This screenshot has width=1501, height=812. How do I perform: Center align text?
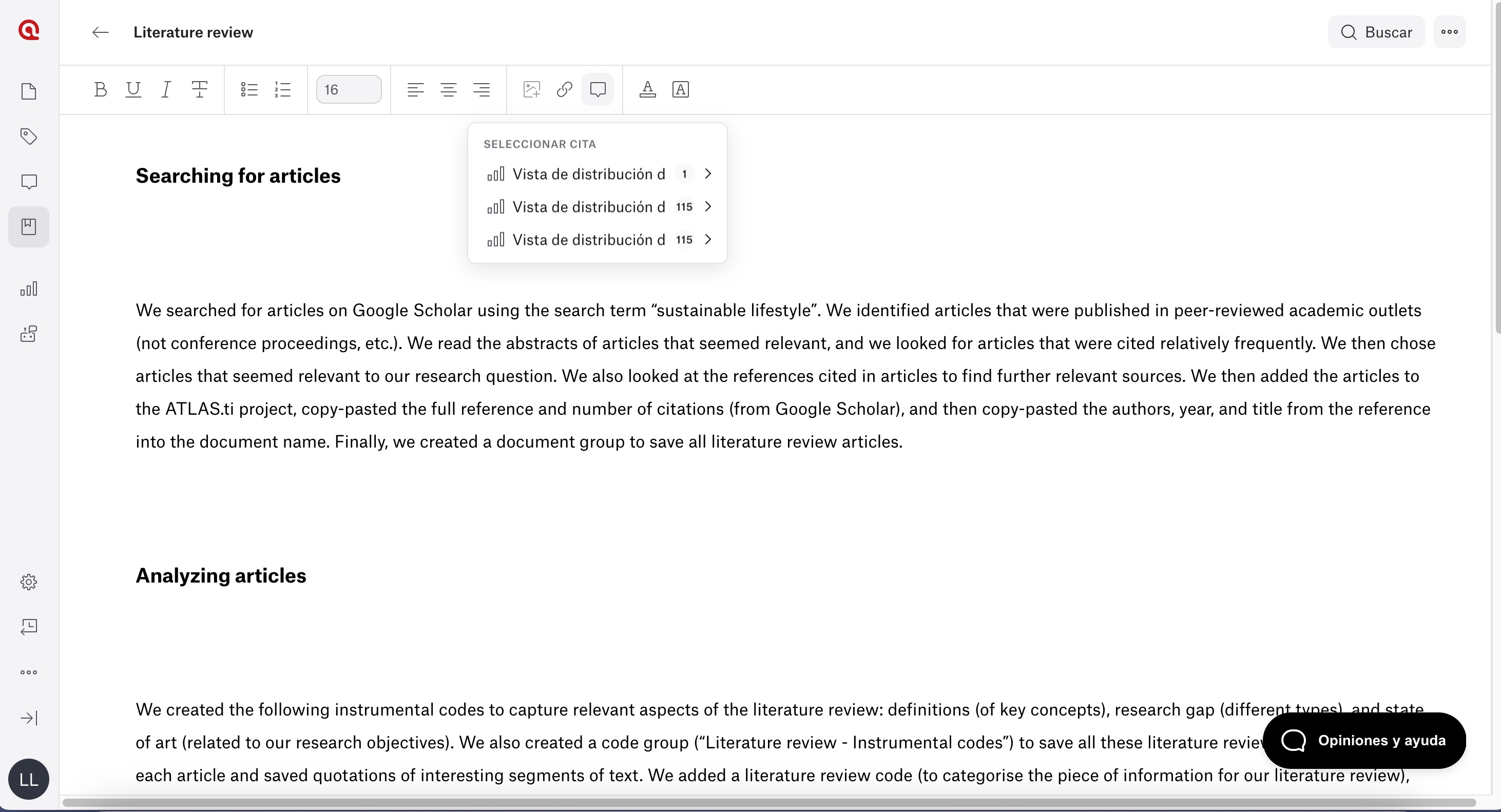[x=449, y=89]
